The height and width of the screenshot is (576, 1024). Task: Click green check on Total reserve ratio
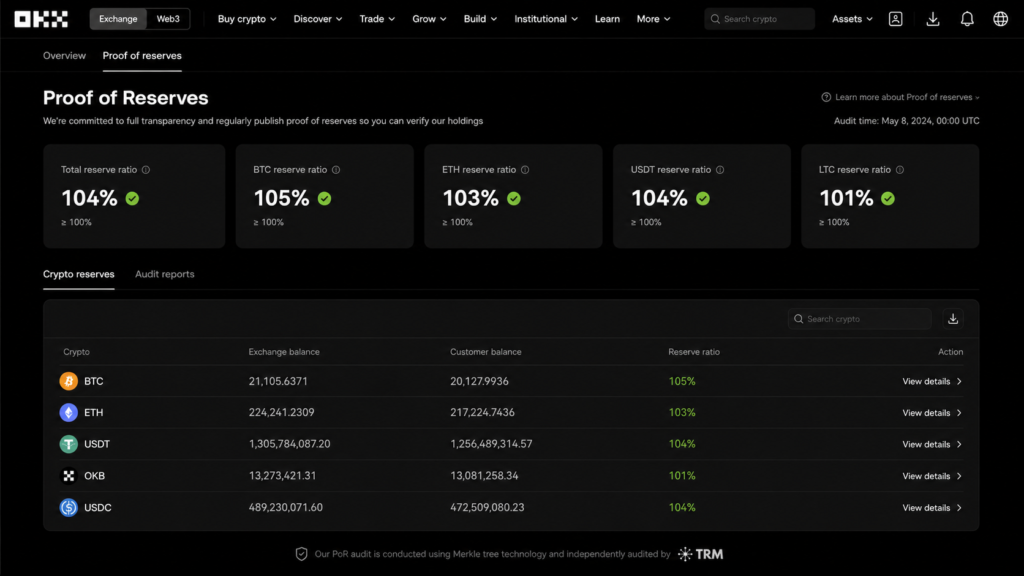point(133,199)
